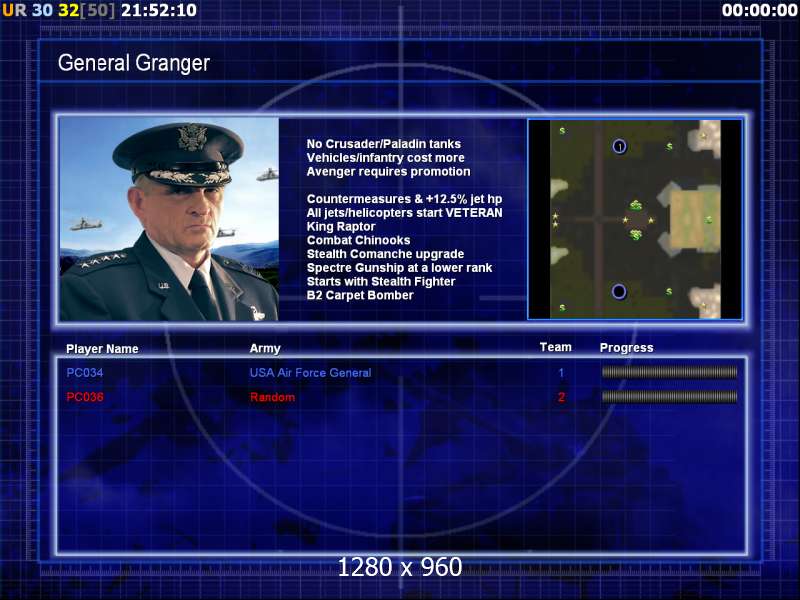Click 'Spectre Gunship at a lower rank' line
Image resolution: width=800 pixels, height=600 pixels.
click(x=399, y=268)
